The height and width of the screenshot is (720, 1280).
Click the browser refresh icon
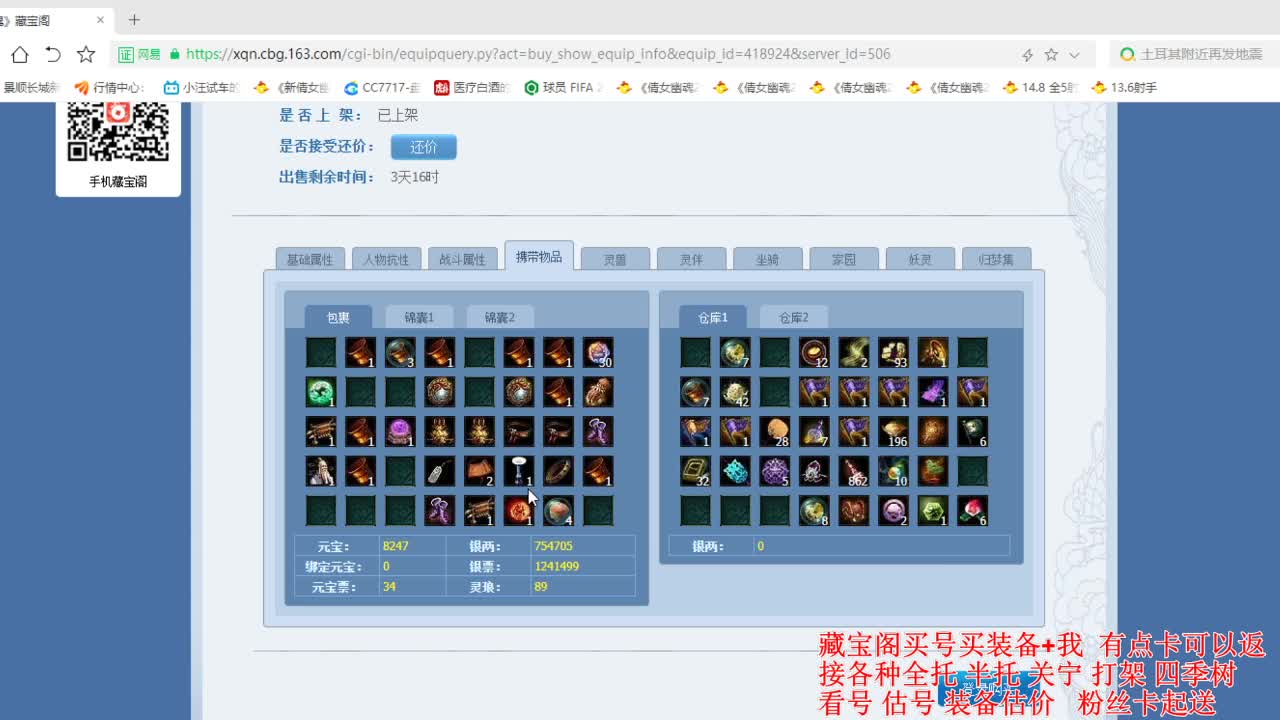(51, 53)
